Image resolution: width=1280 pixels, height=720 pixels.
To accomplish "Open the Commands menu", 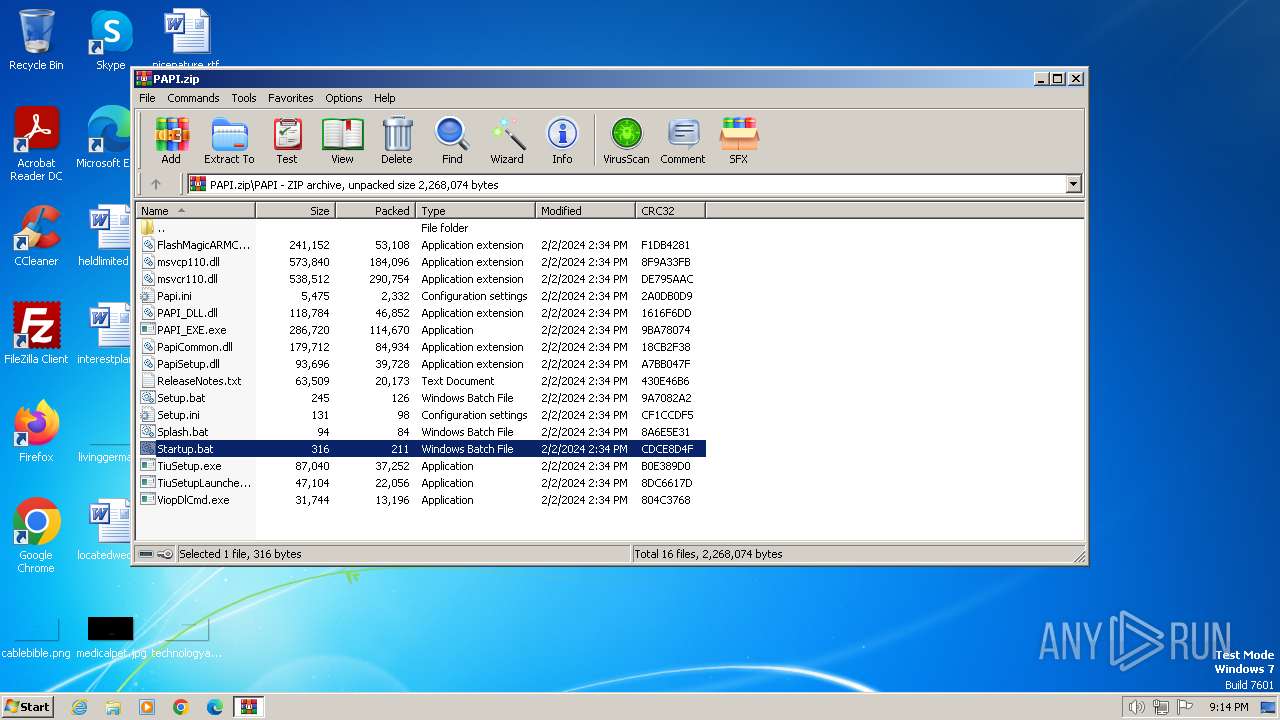I will pos(193,98).
